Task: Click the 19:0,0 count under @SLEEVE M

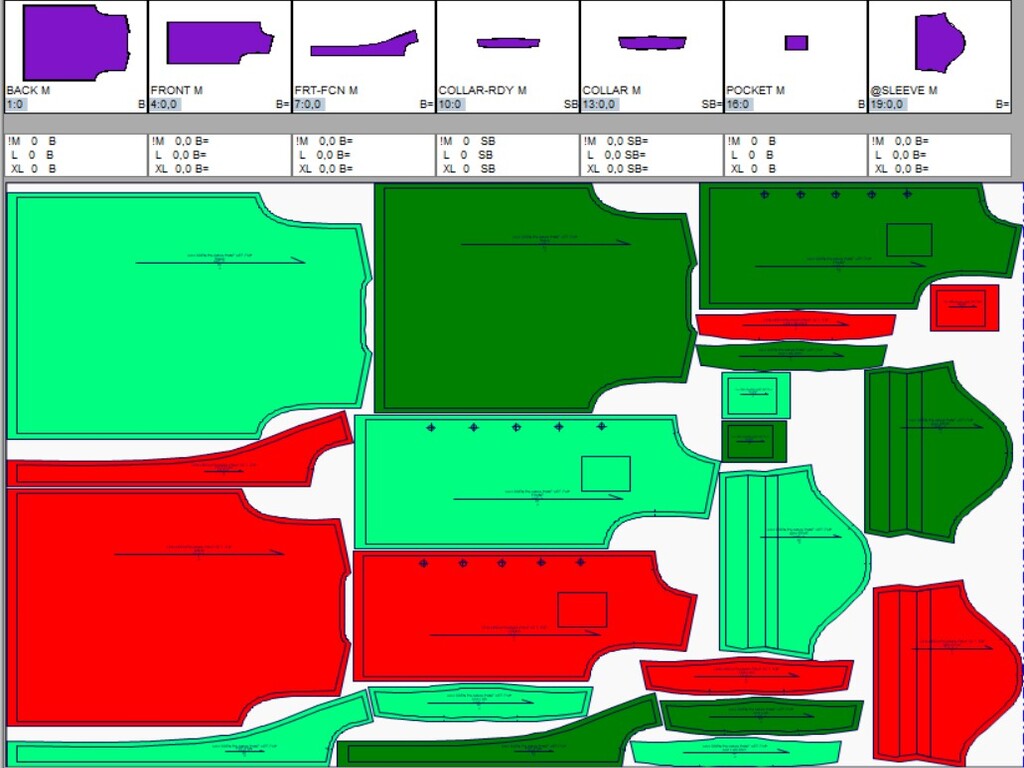Action: [x=887, y=104]
